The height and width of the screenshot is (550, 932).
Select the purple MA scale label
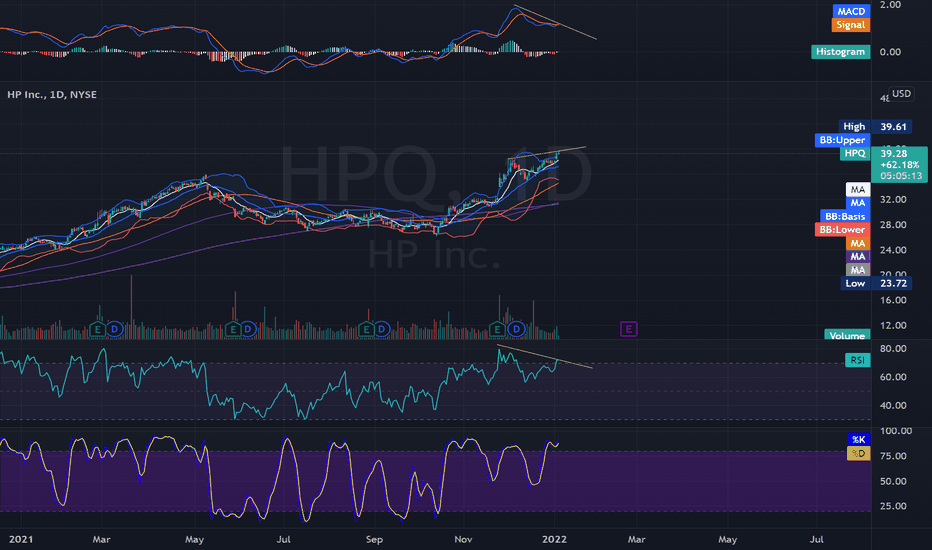[x=858, y=256]
